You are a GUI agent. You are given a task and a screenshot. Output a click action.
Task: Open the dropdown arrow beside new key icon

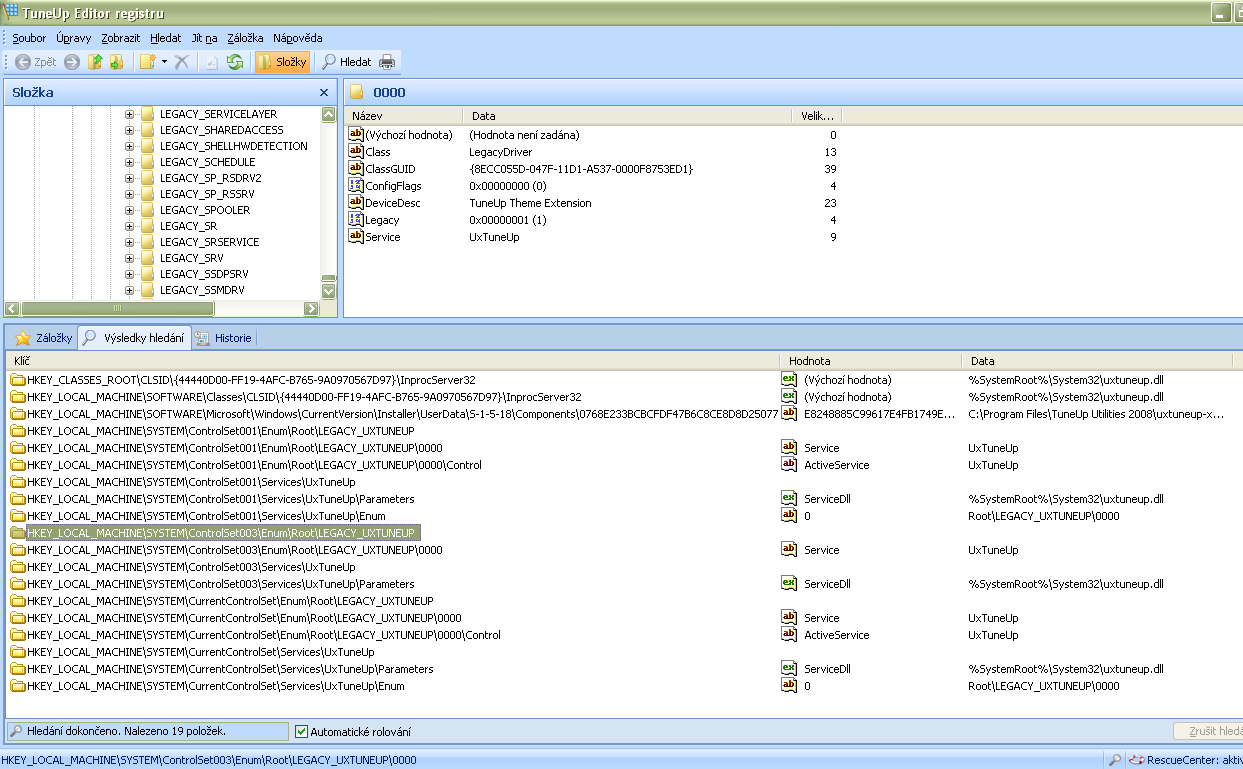[164, 62]
